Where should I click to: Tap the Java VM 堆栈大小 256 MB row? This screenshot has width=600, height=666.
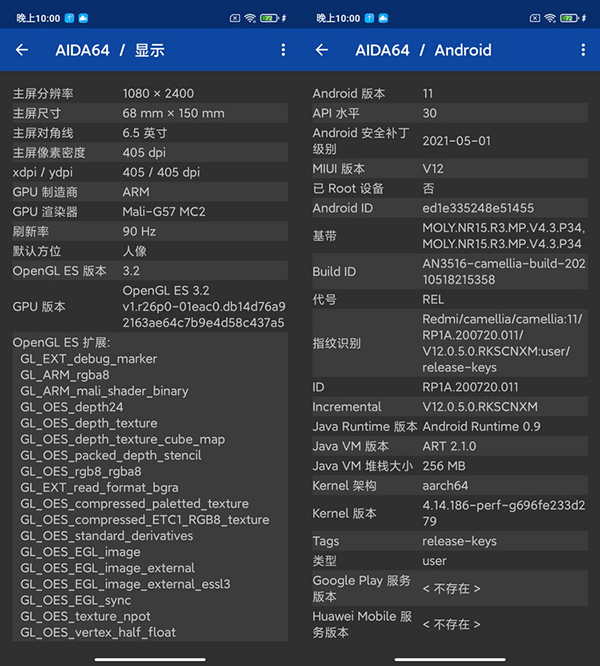pyautogui.click(x=450, y=466)
